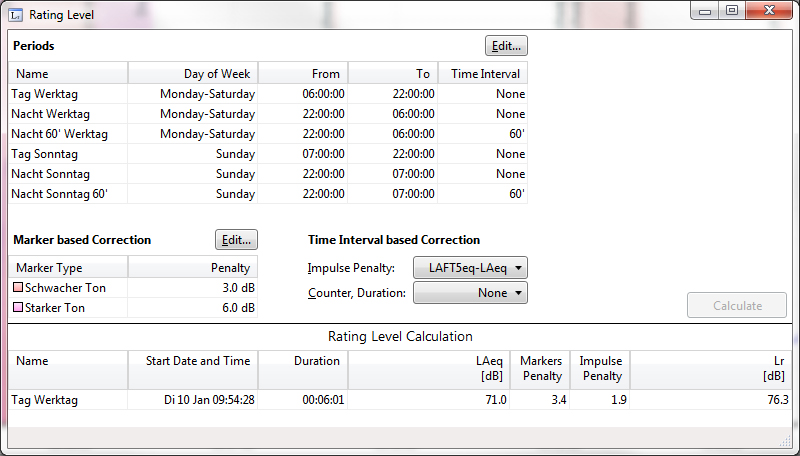Open the Impulse Penalty dropdown

tap(469, 267)
